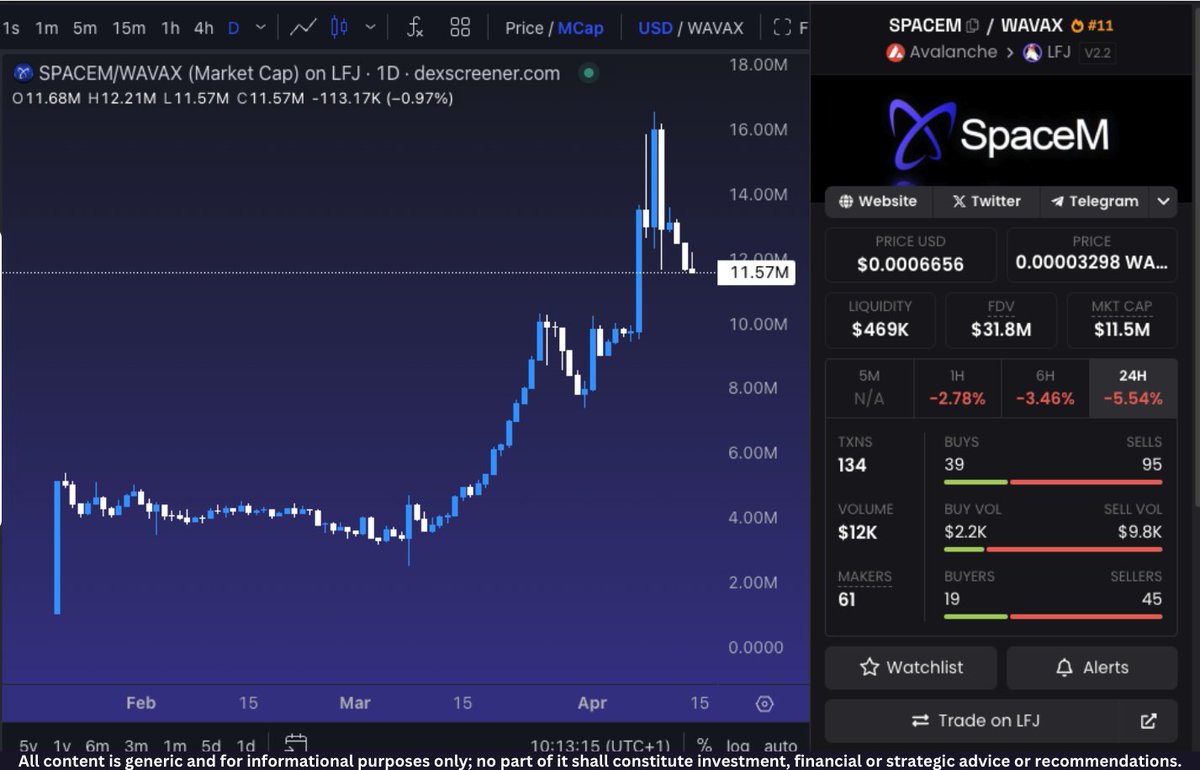The image size is (1200, 770).
Task: Click the buyers versus sellers bar
Action: [x=1053, y=616]
